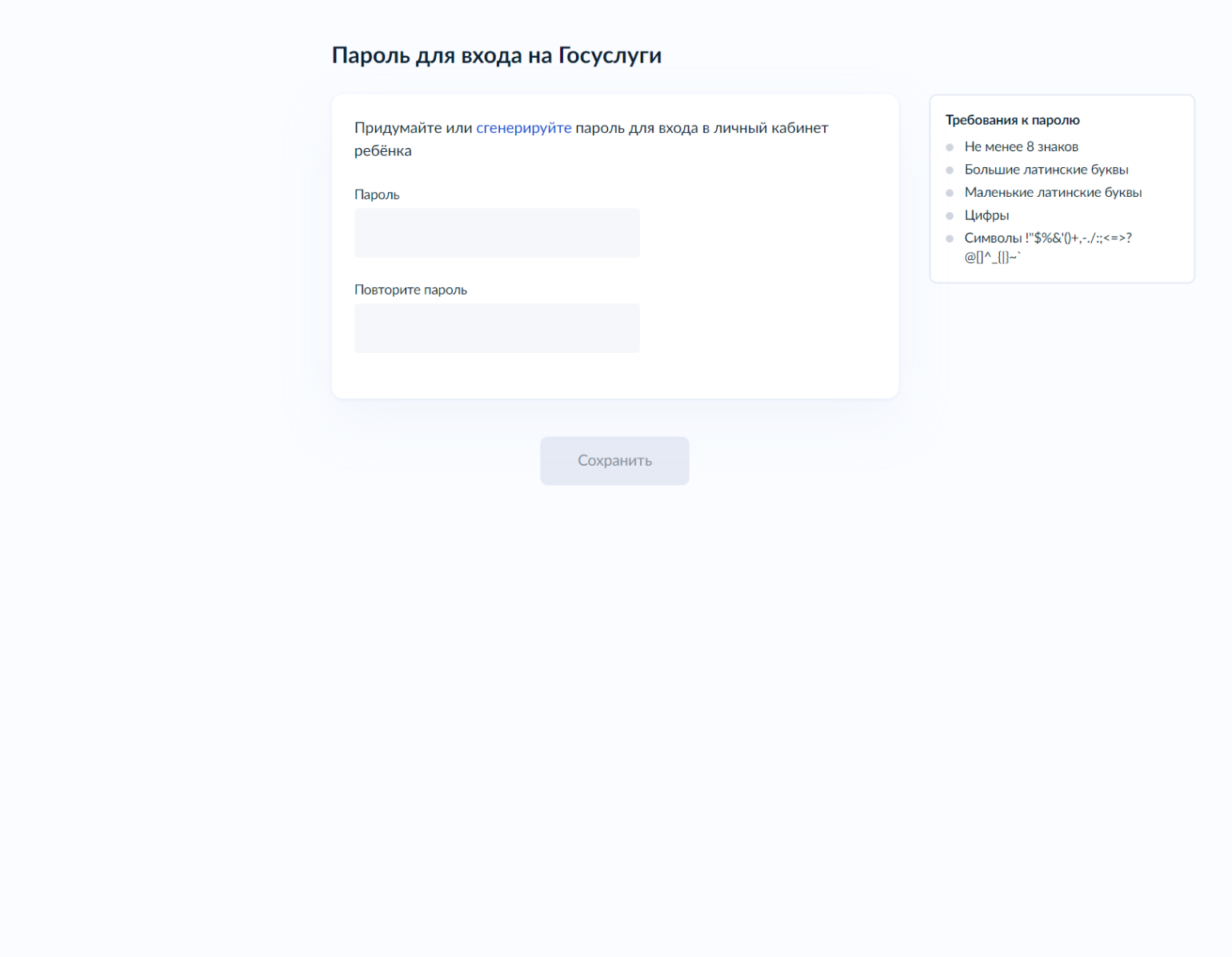Click the Цифры requirement text
Viewport: 1232px width, 957px height.
click(x=986, y=215)
